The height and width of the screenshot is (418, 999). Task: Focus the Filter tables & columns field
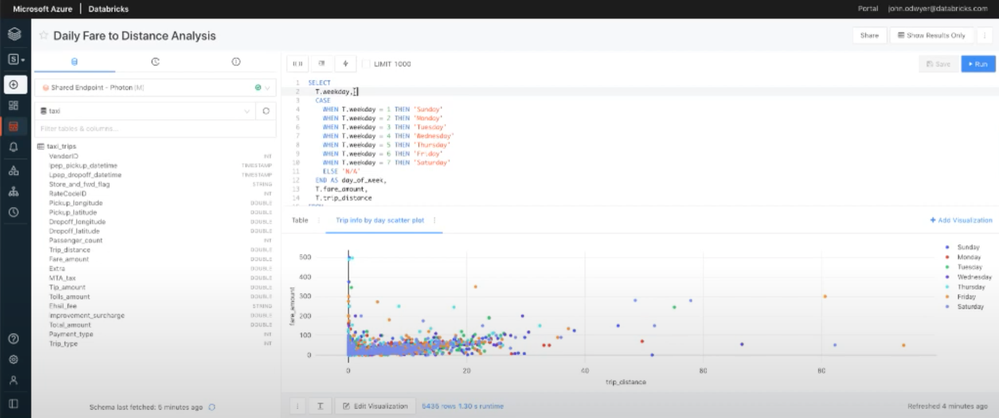coord(155,129)
